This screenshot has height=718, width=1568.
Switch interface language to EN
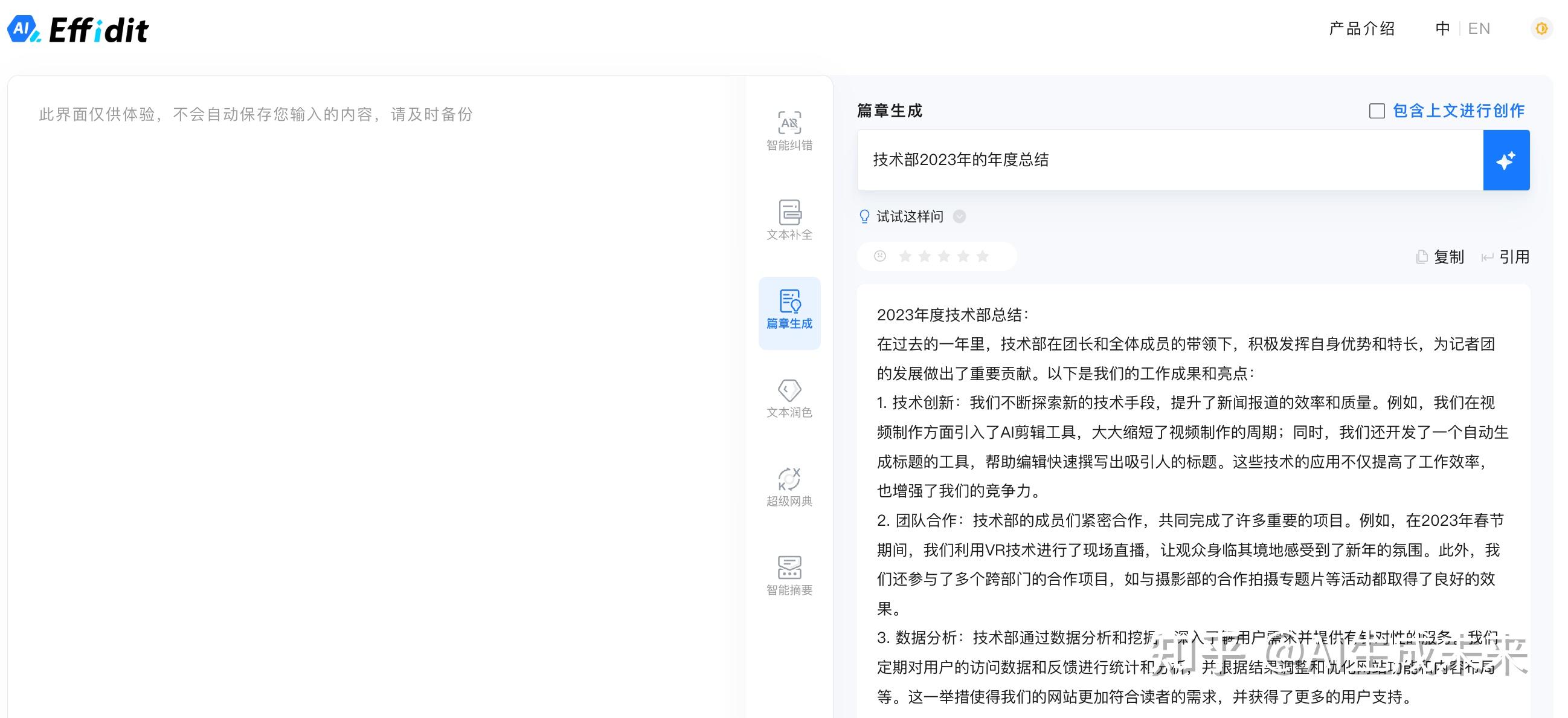pos(1479,28)
